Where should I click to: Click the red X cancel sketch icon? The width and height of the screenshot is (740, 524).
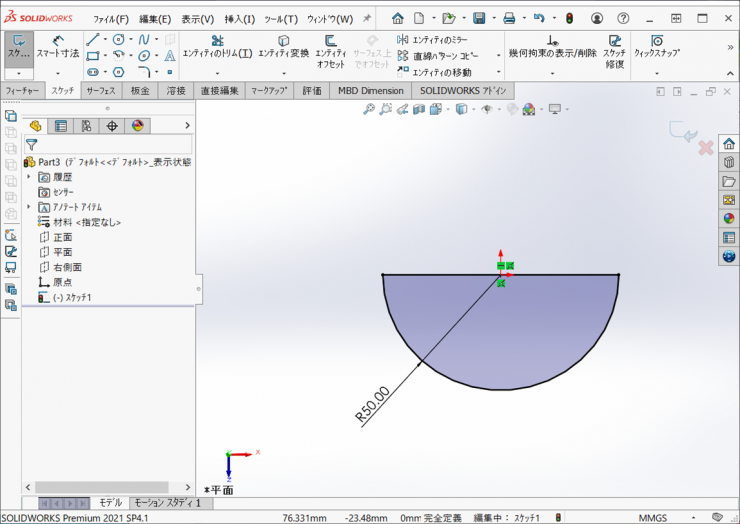[x=705, y=148]
